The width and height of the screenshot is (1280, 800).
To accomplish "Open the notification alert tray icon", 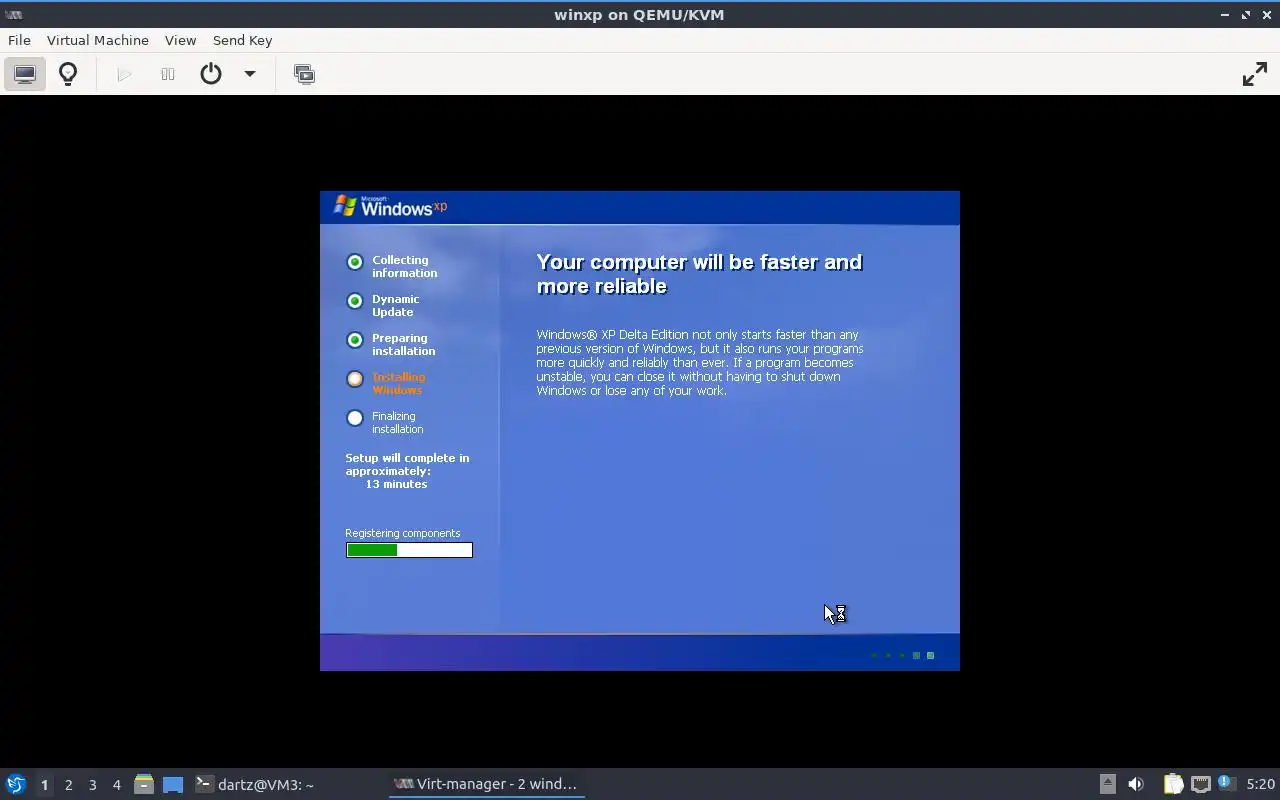I will point(1225,783).
